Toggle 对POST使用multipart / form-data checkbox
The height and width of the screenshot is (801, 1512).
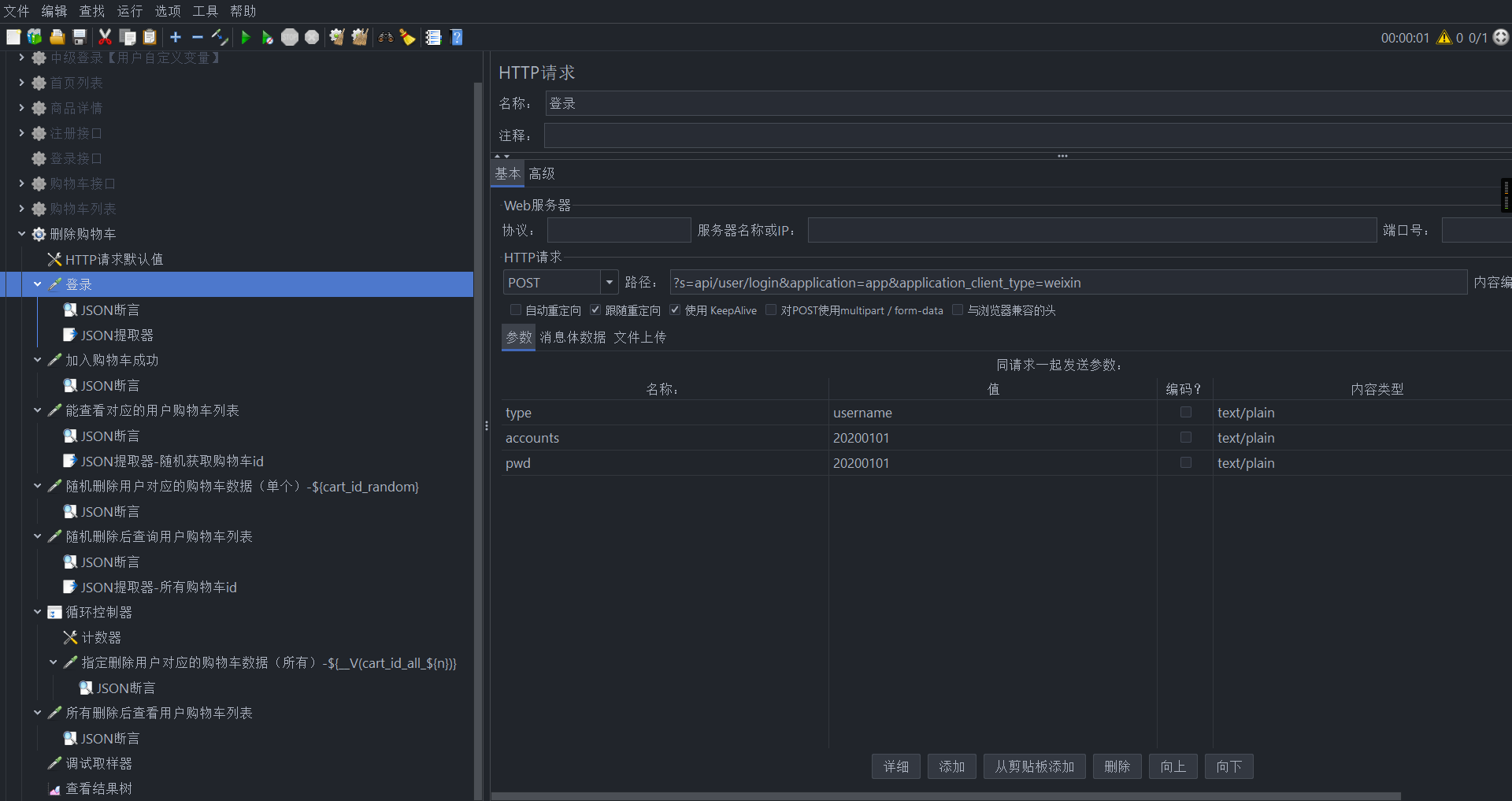point(771,310)
